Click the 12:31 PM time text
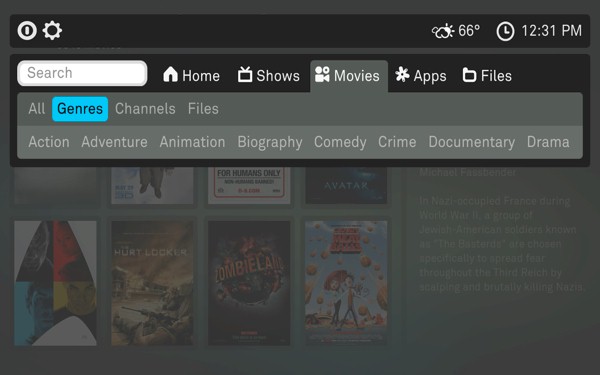 pos(551,31)
